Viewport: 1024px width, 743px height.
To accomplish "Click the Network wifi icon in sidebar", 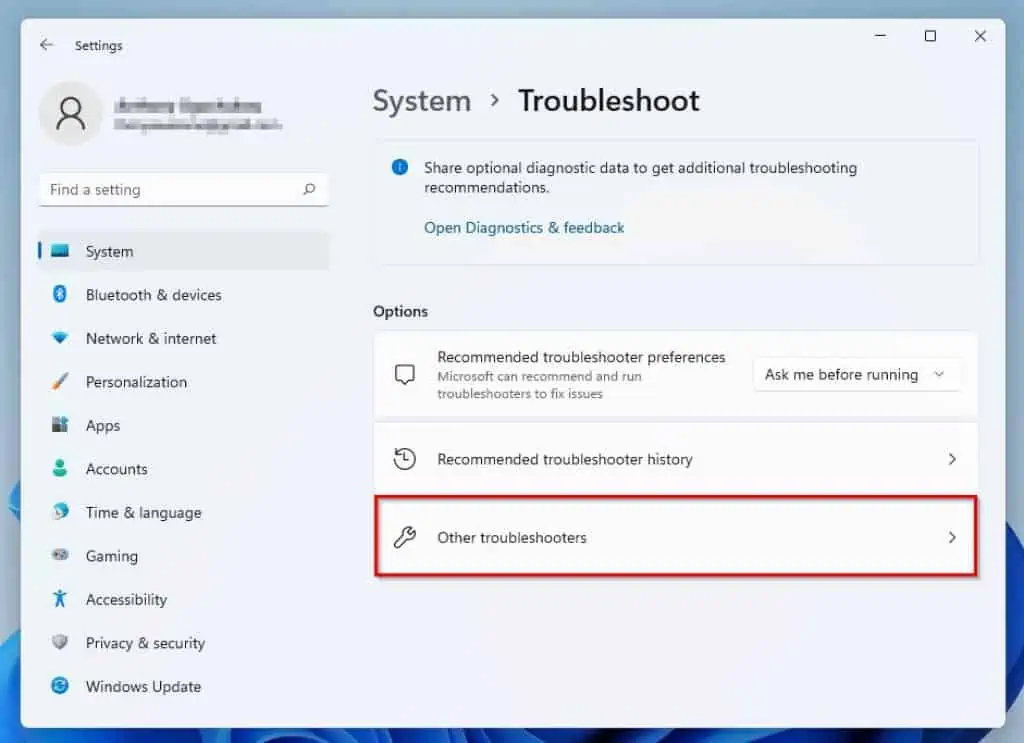I will coord(59,338).
